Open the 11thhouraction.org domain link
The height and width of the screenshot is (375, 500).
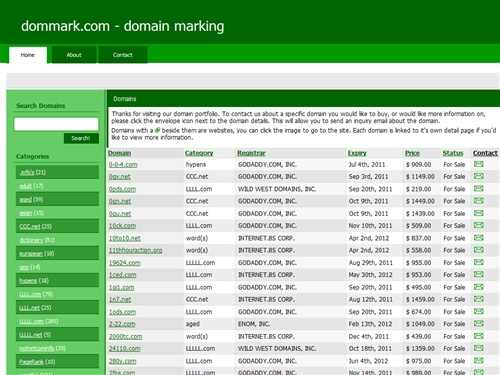(x=135, y=250)
